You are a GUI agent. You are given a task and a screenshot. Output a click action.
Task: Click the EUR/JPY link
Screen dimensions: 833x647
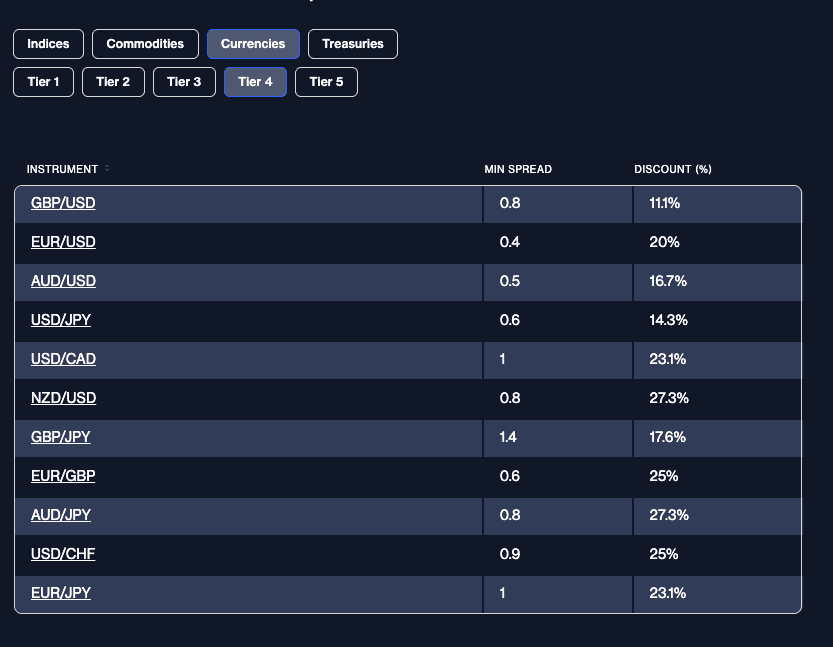coord(61,593)
